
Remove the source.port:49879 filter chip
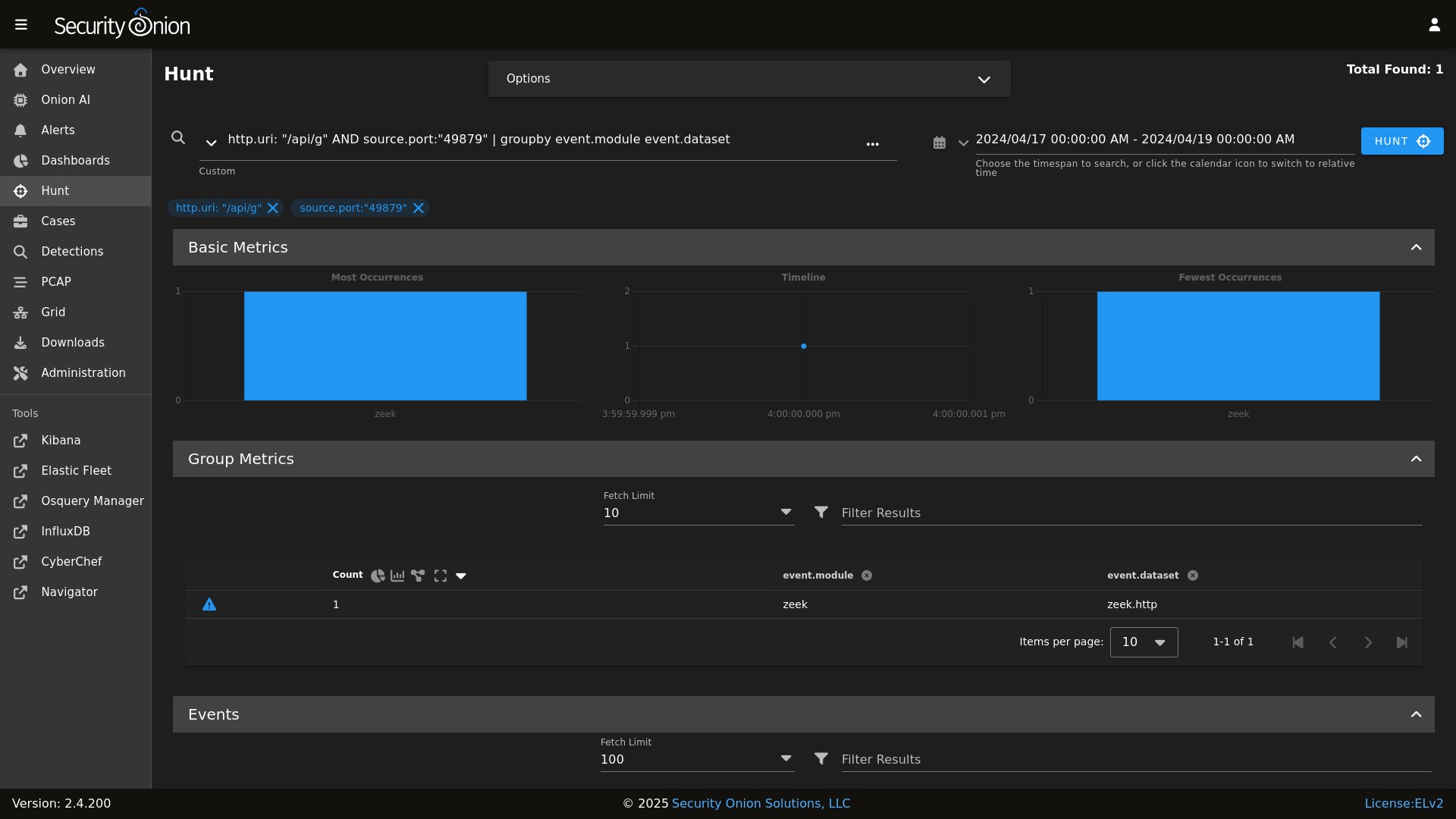pos(419,208)
